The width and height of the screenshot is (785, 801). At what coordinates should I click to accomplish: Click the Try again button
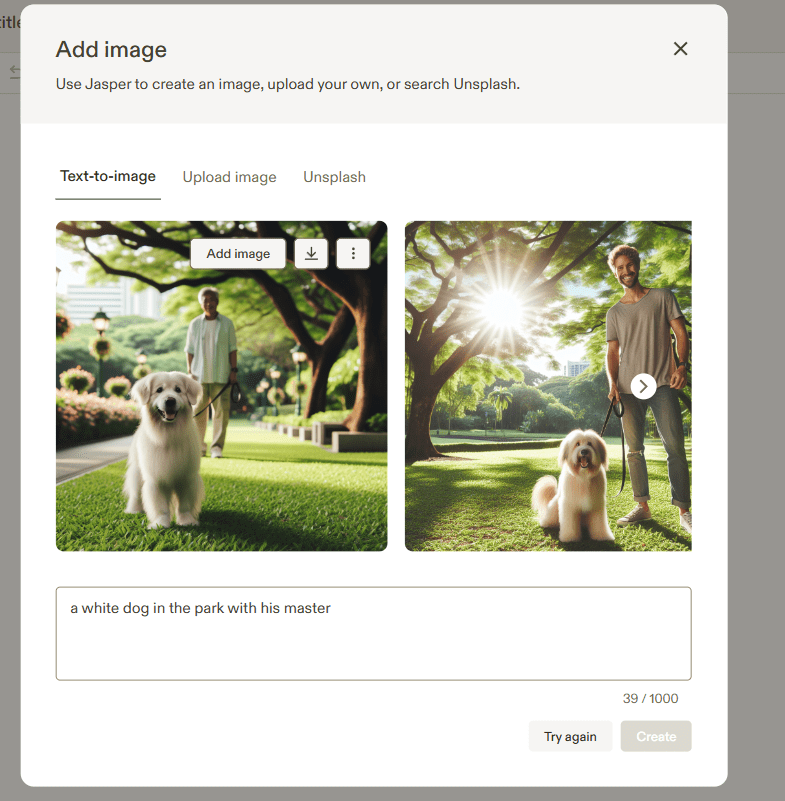coord(570,737)
